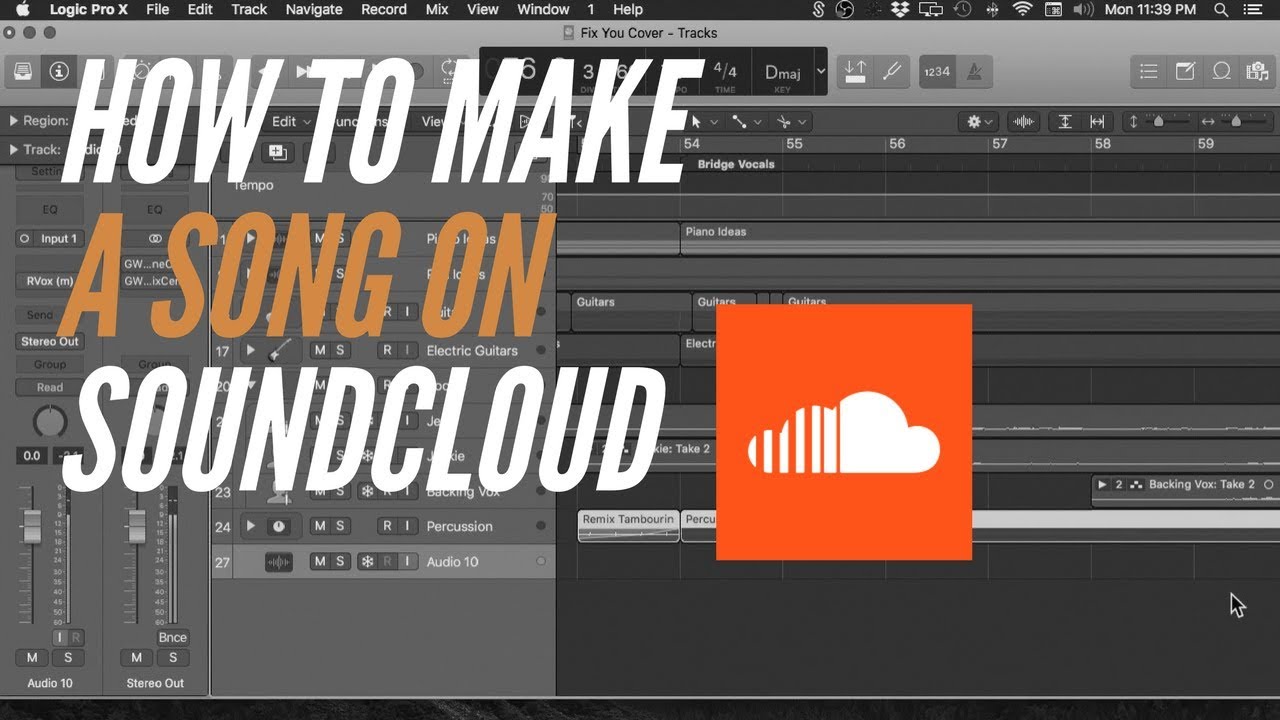Open the Mix menu
Image resolution: width=1280 pixels, height=720 pixels.
click(x=436, y=9)
